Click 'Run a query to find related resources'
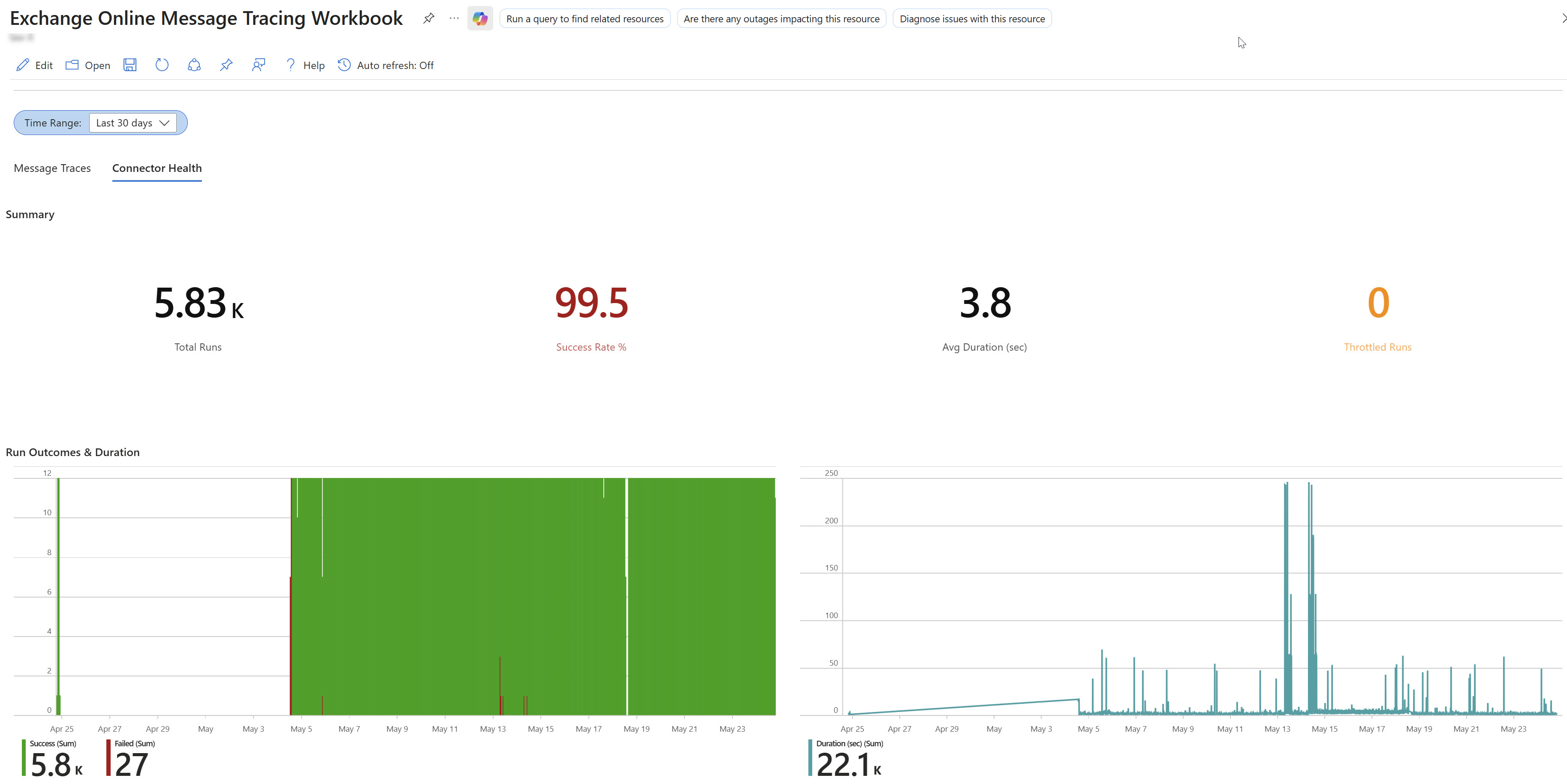Screen dimensions: 1567x784 [585, 19]
